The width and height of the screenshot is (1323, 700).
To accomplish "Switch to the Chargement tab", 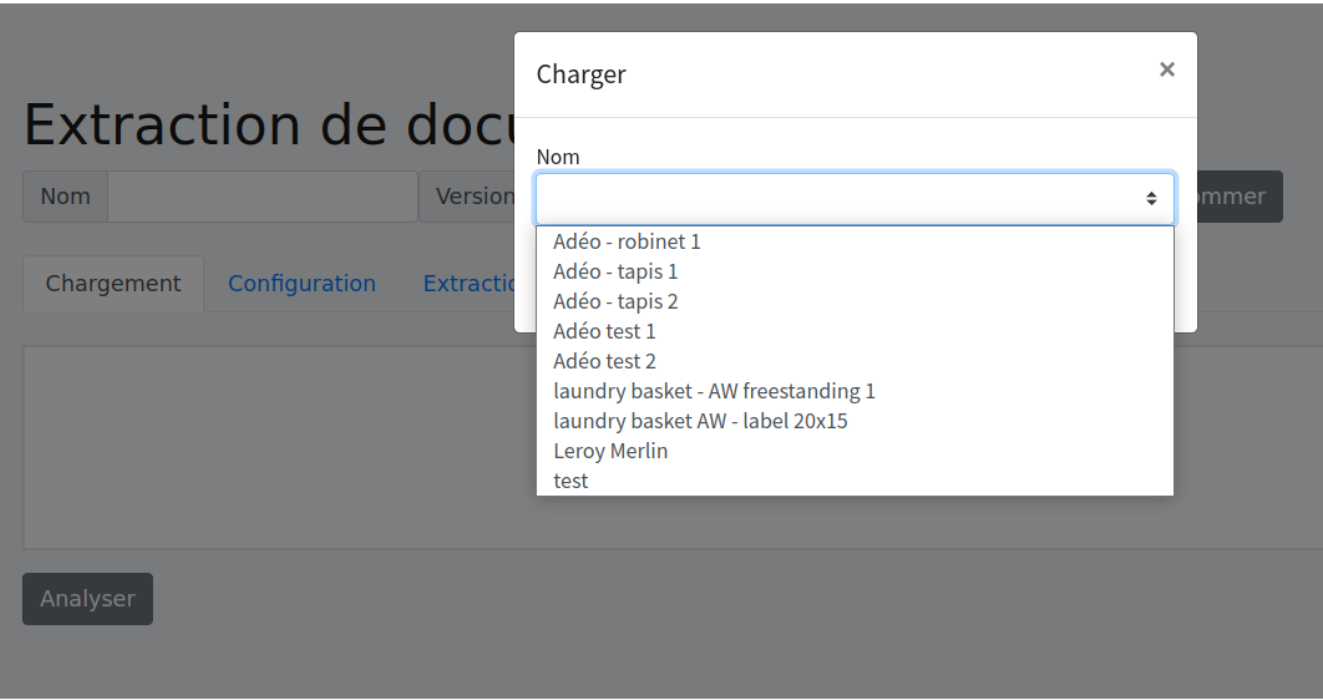I will [113, 284].
